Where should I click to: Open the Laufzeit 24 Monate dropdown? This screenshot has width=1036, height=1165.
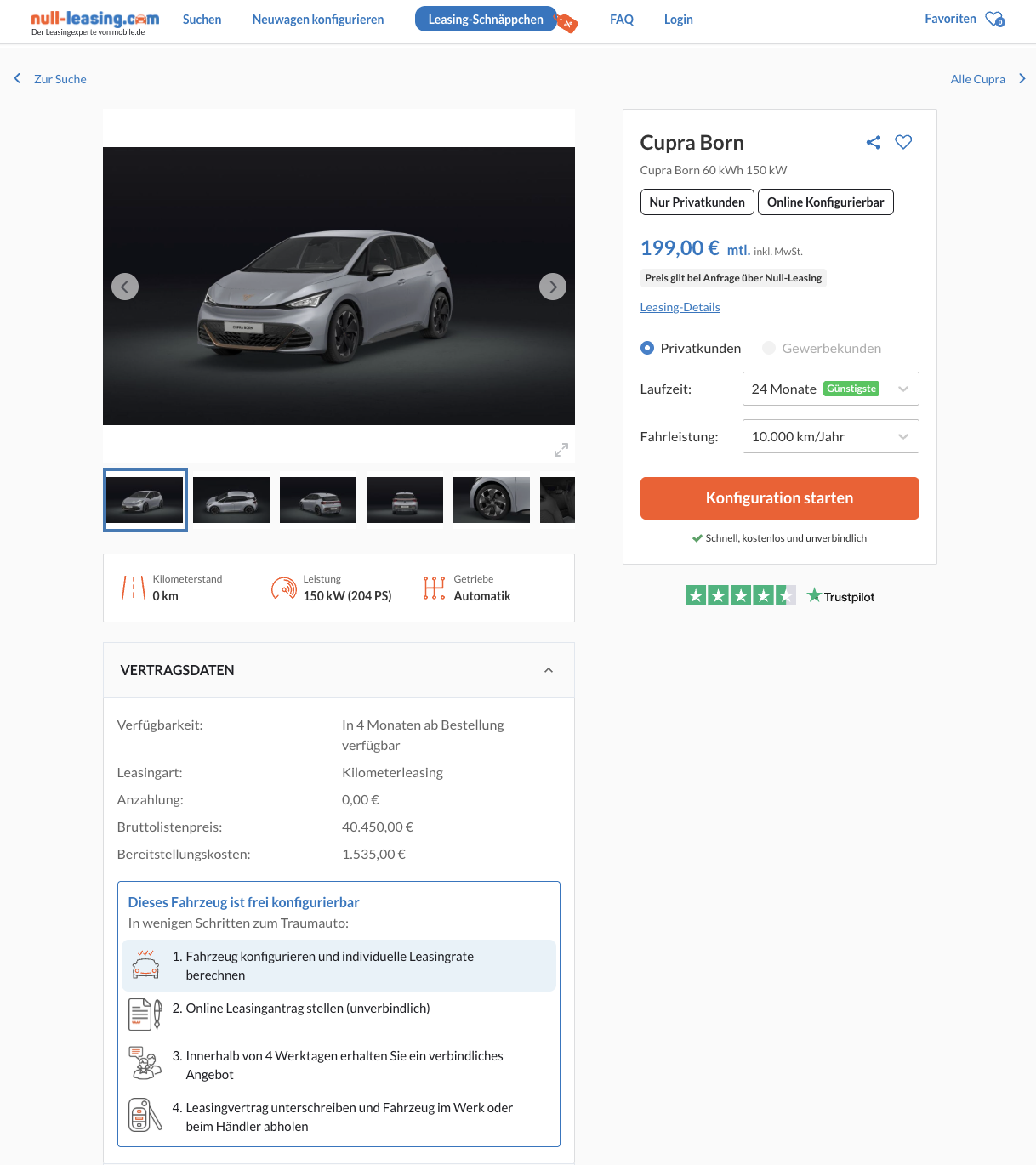click(x=830, y=389)
